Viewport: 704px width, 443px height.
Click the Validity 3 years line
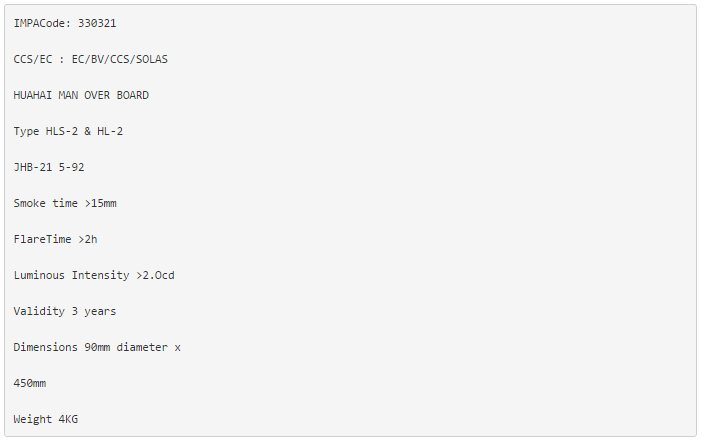pyautogui.click(x=65, y=311)
